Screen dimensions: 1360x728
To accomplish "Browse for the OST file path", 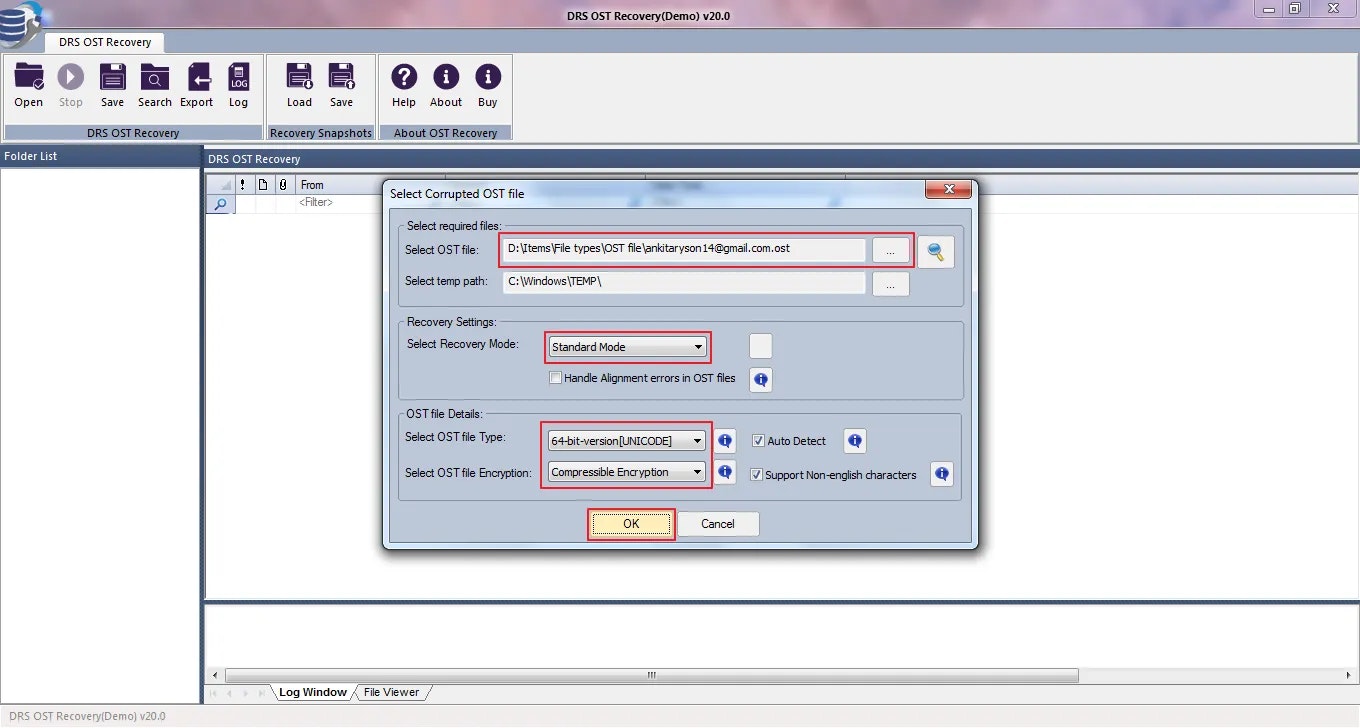I will (x=890, y=250).
